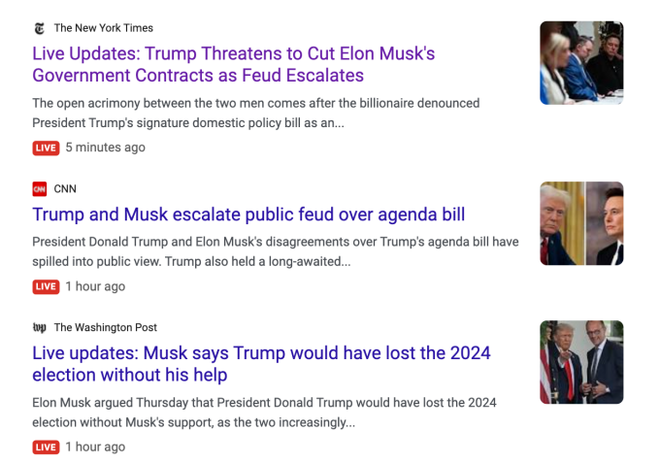Click the LIVE badge under the Washington Post article
The height and width of the screenshot is (463, 660).
point(46,447)
